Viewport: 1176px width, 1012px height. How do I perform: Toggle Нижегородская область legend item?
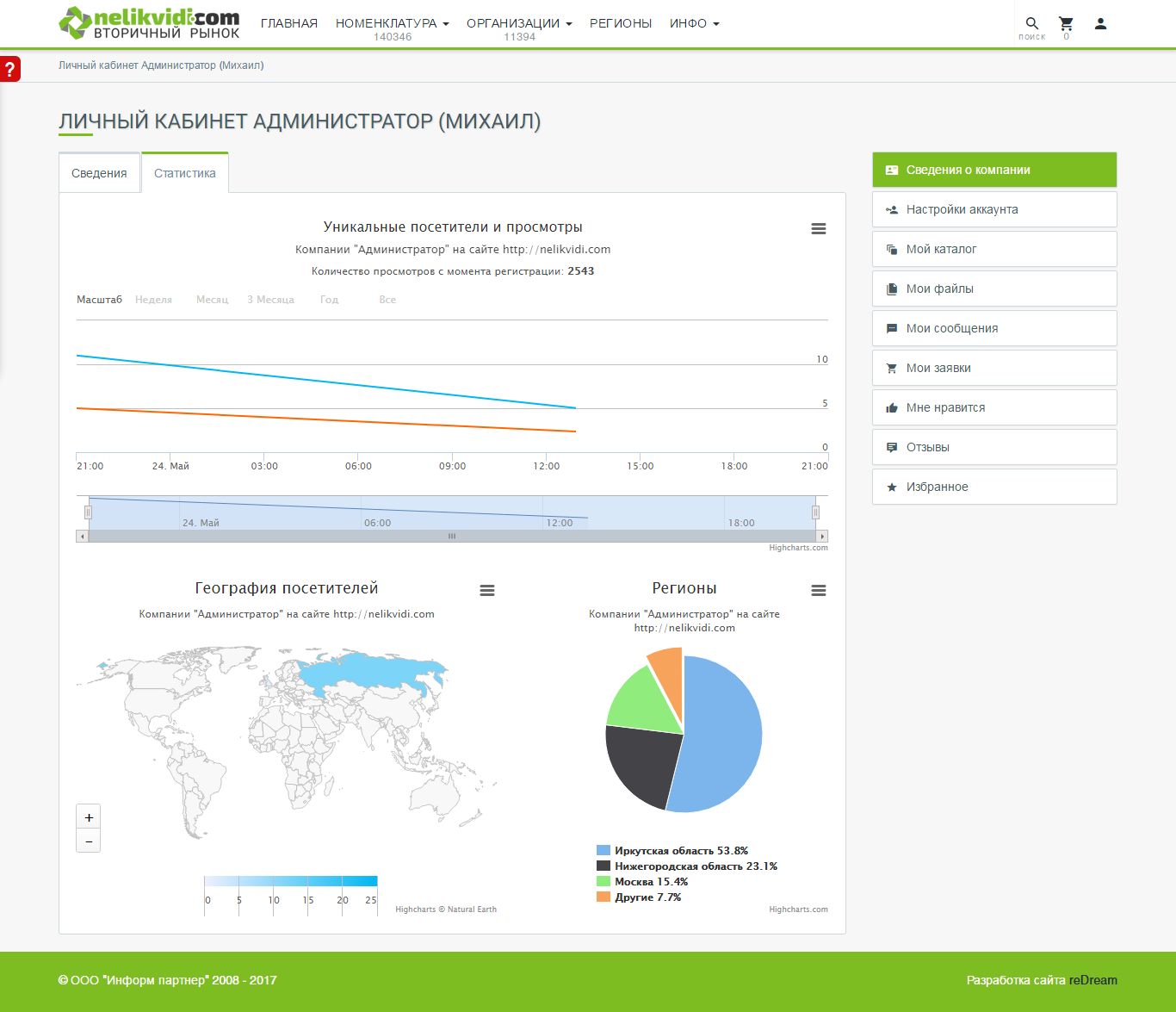(687, 866)
